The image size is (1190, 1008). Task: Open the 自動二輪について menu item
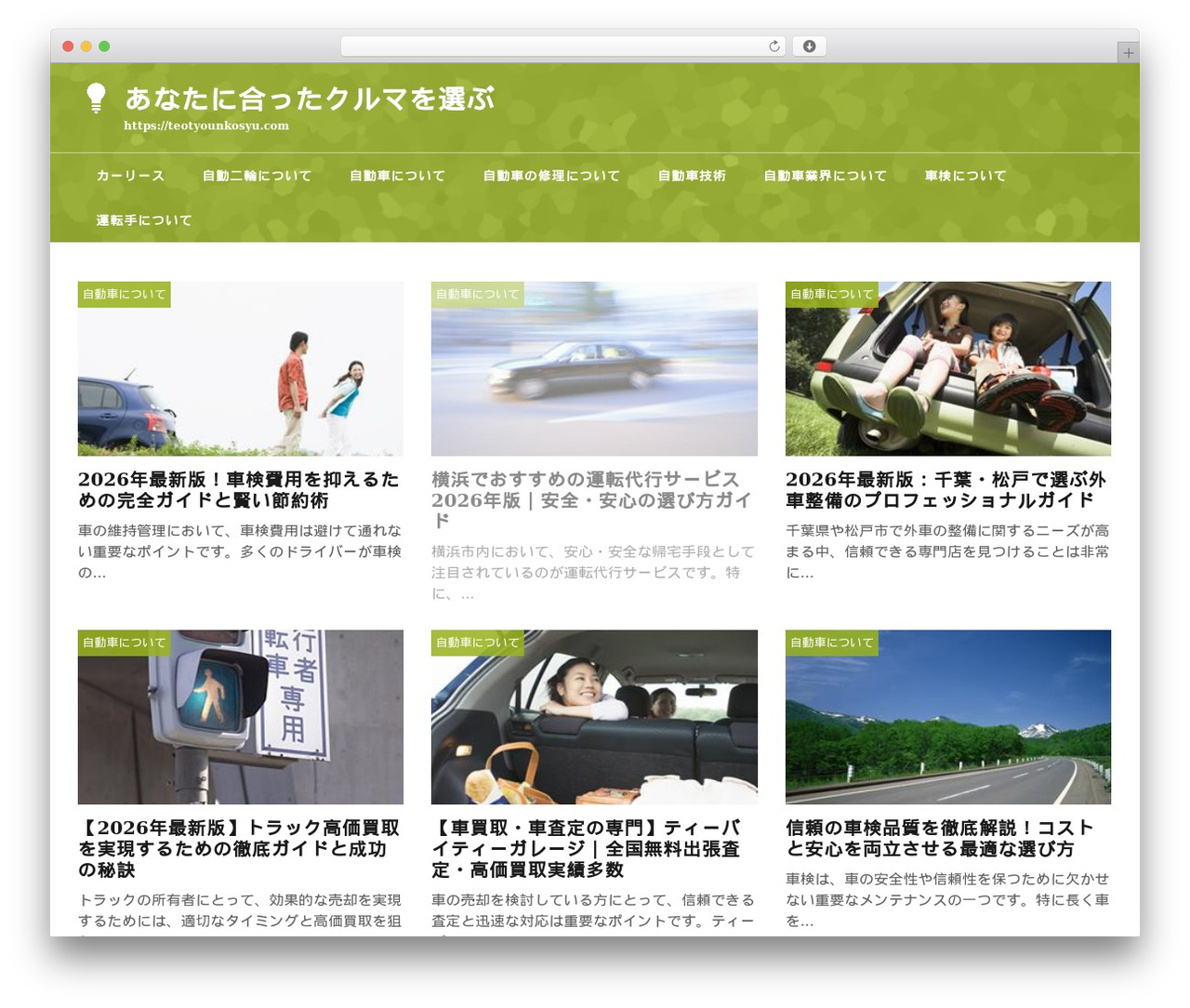(x=257, y=176)
